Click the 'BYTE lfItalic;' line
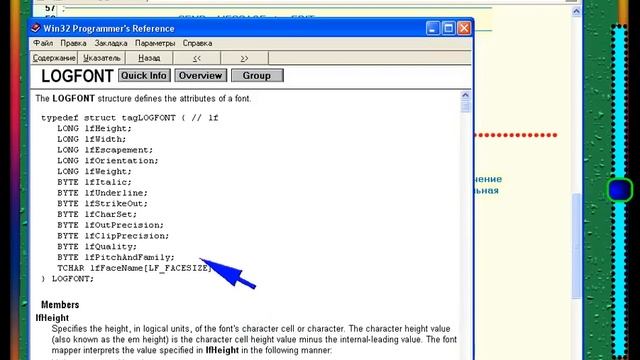640x360 pixels. [x=94, y=182]
